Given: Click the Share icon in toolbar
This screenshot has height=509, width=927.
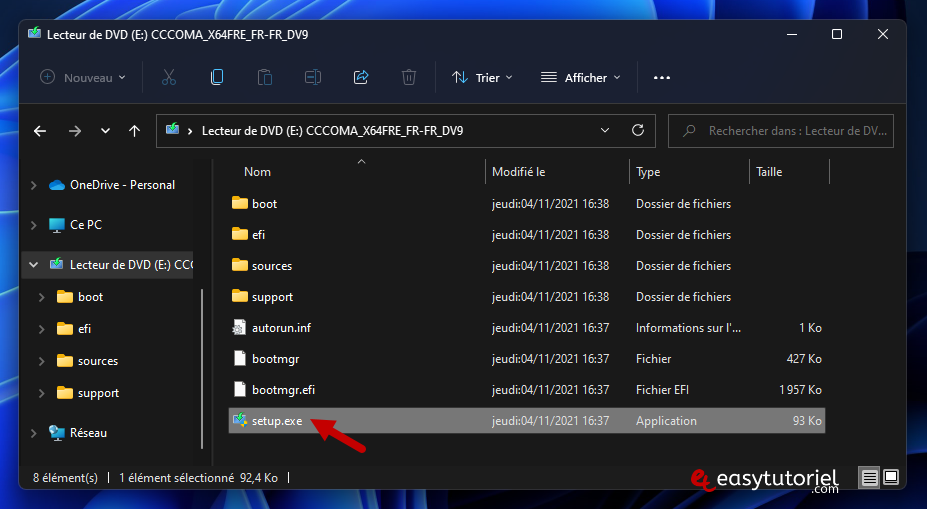Looking at the screenshot, I should pyautogui.click(x=361, y=77).
